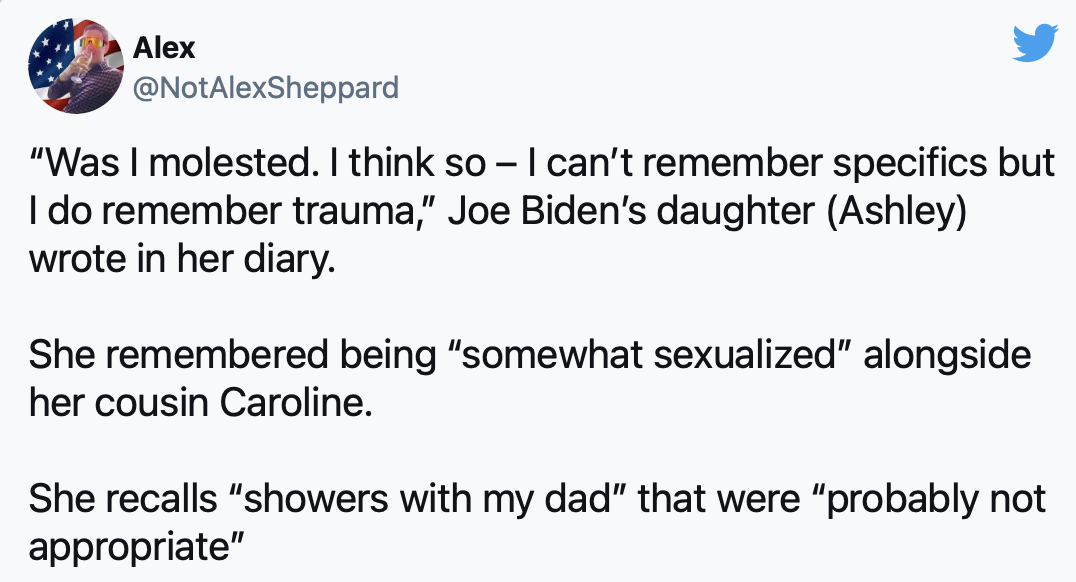Select the tweet's first paragraph text
The width and height of the screenshot is (1076, 582).
(x=541, y=211)
